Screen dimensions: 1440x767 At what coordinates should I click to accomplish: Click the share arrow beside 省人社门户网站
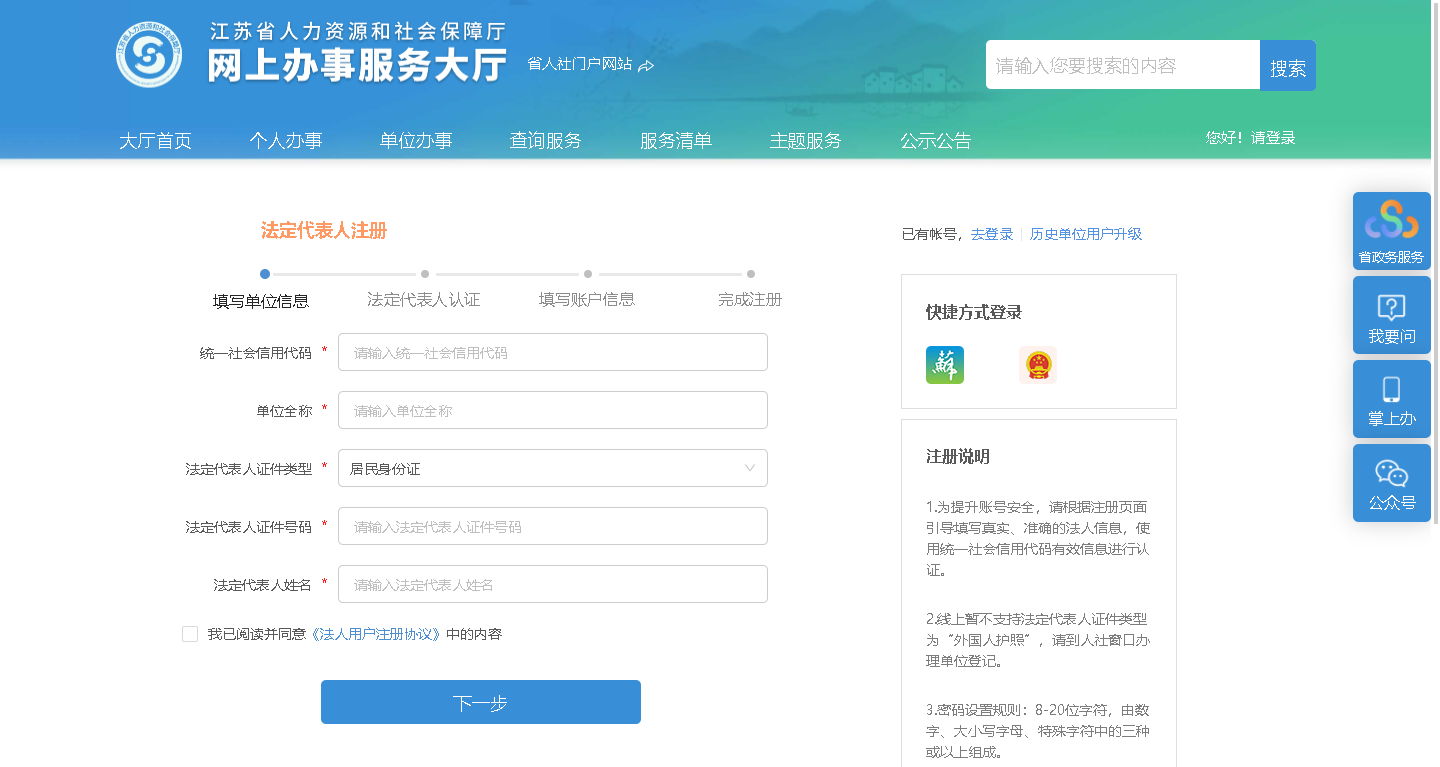(646, 65)
